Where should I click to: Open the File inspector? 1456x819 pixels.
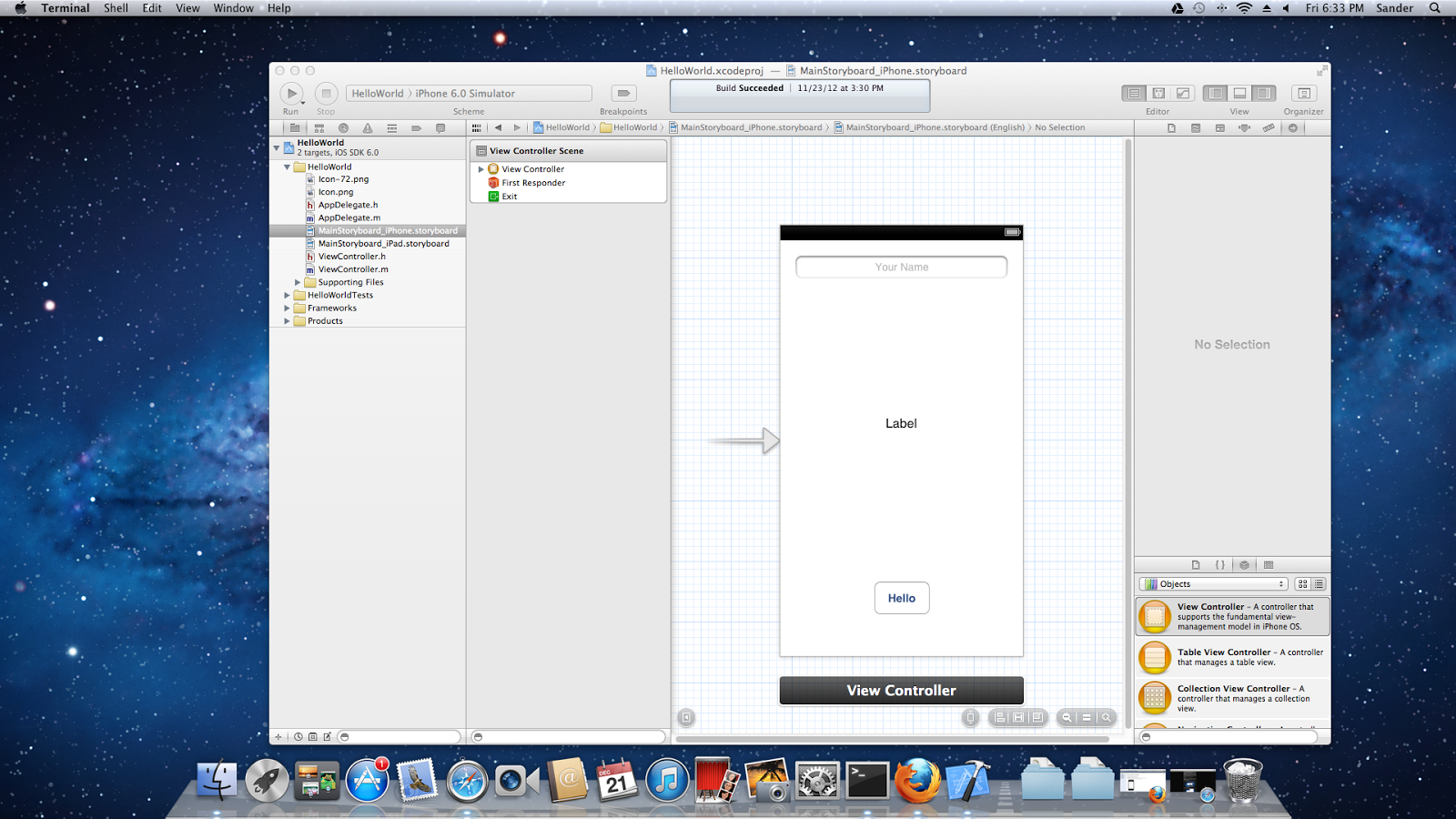[x=1171, y=127]
